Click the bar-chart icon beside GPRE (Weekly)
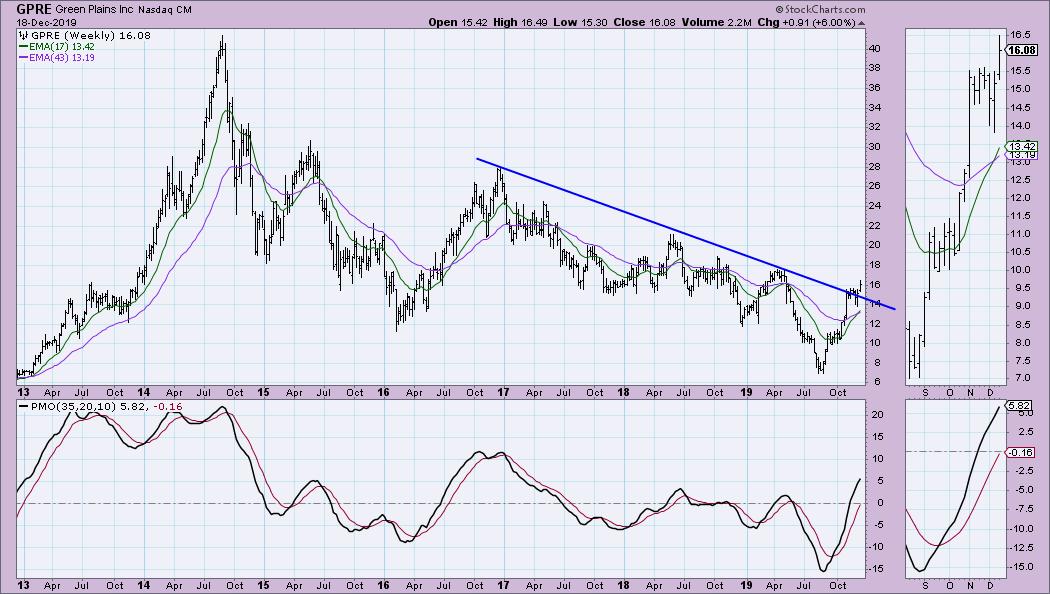1050x594 pixels. click(23, 36)
